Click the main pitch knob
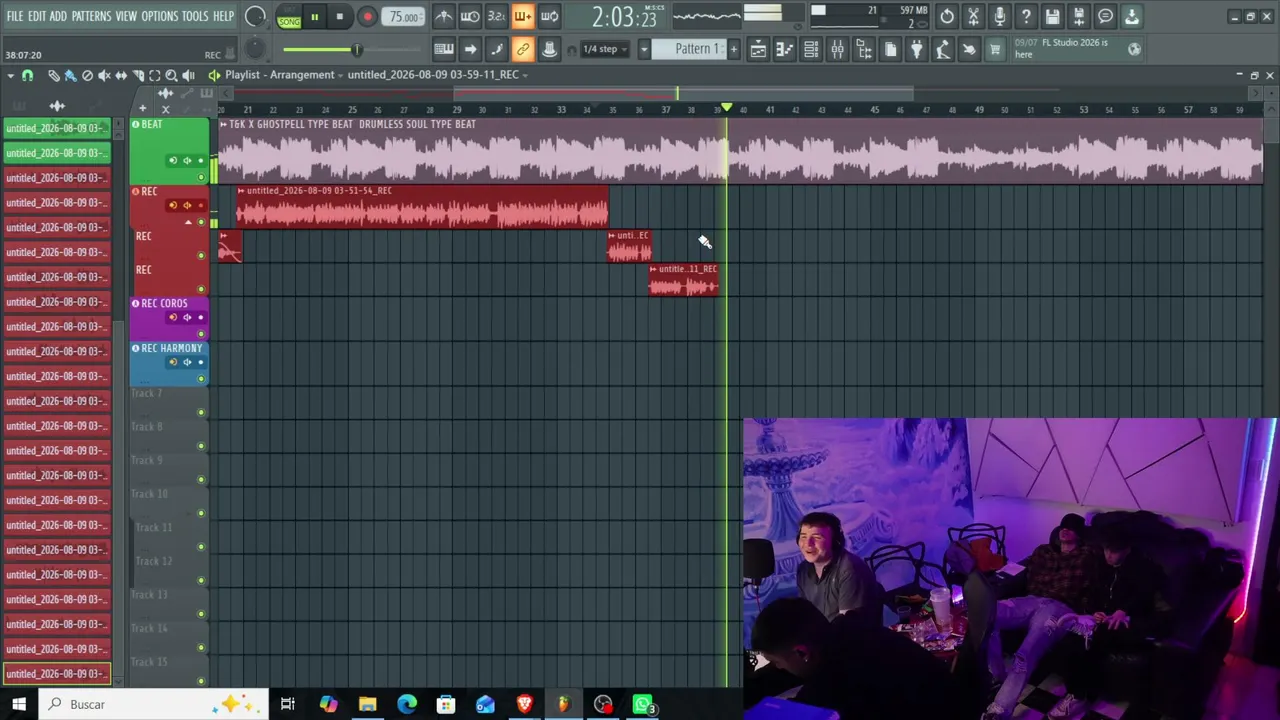The height and width of the screenshot is (720, 1280). (255, 49)
